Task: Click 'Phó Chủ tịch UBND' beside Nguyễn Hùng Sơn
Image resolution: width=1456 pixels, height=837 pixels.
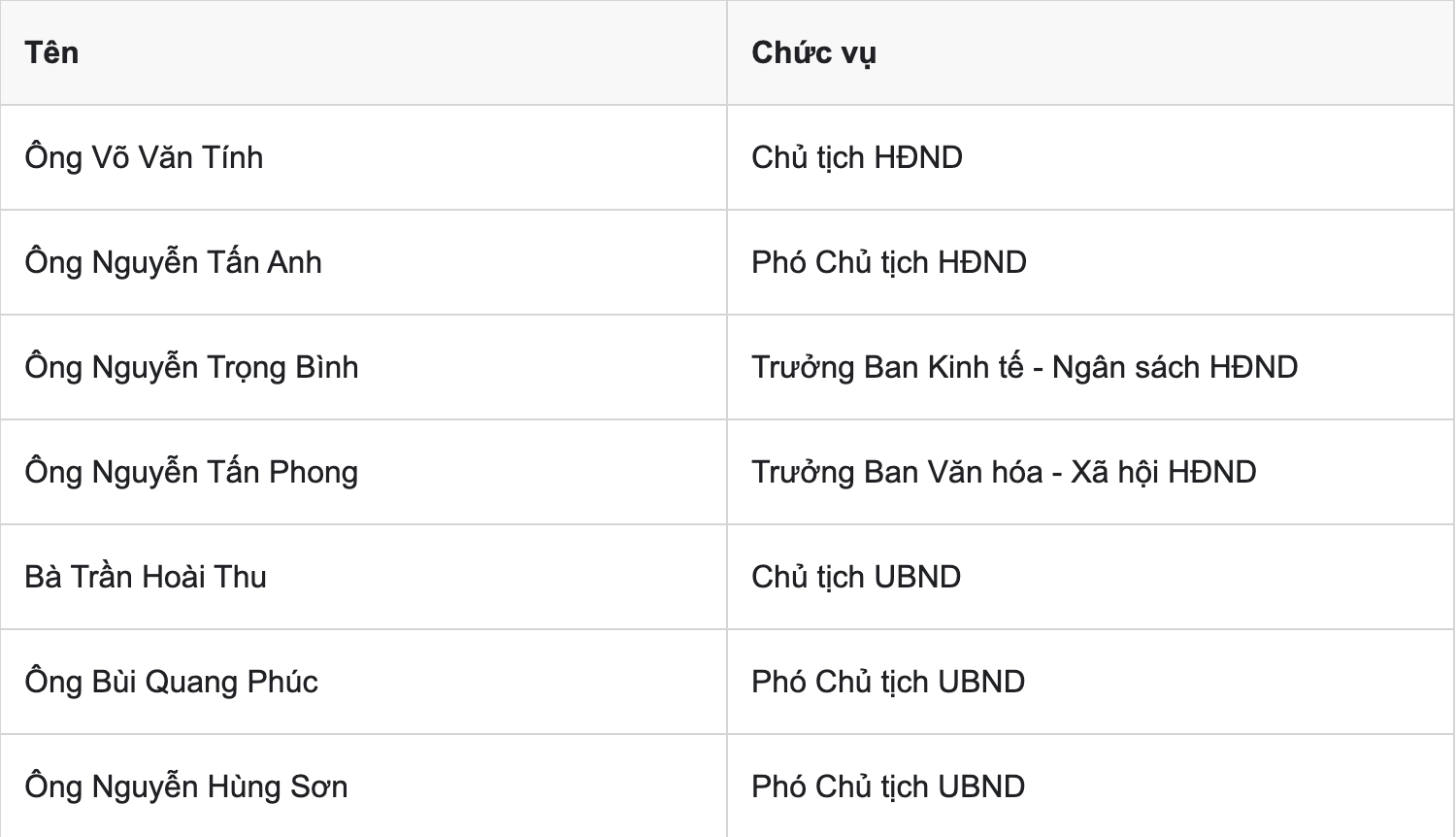Action: 888,787
